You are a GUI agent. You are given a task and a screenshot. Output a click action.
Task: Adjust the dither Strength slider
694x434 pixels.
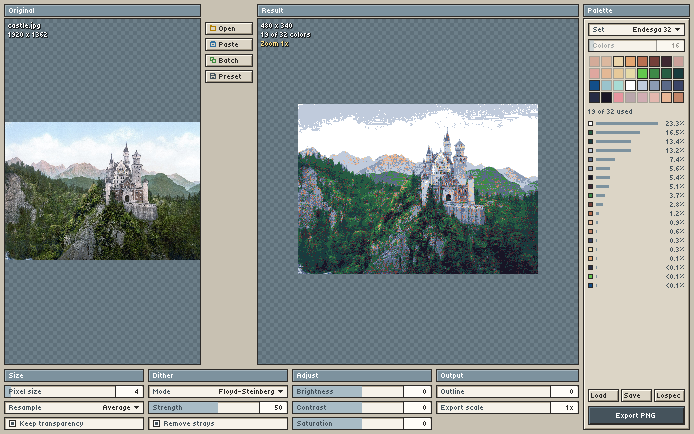[x=204, y=408]
